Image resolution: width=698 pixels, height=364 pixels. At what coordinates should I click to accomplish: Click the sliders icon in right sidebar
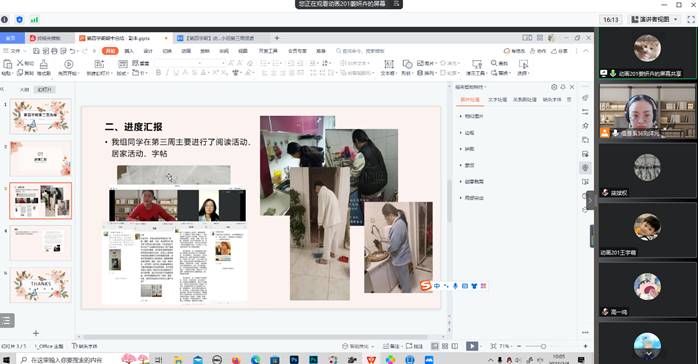[585, 112]
